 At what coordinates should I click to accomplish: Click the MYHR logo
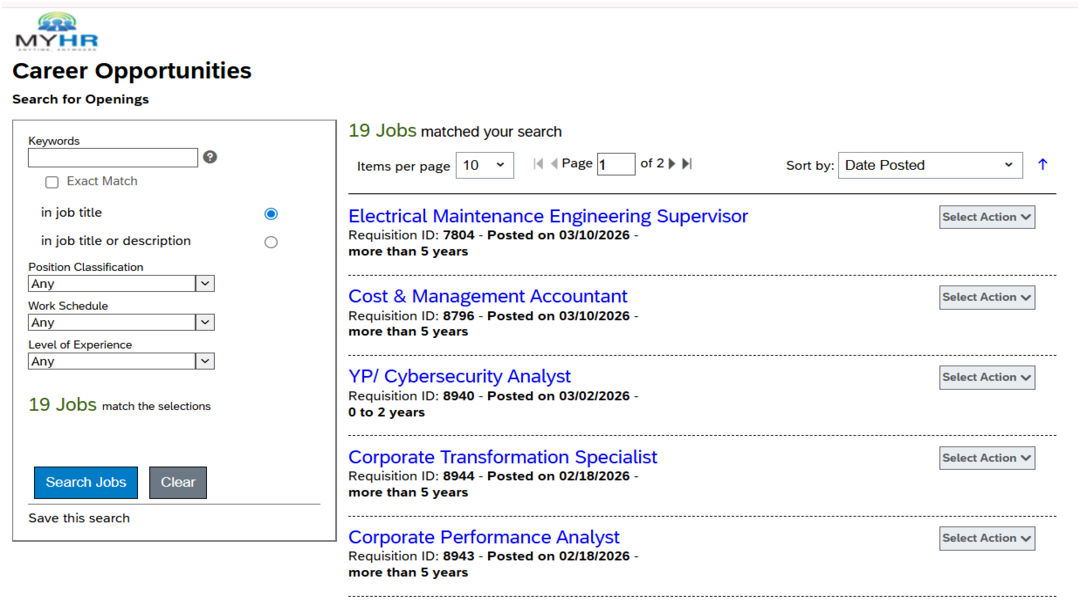pos(56,32)
